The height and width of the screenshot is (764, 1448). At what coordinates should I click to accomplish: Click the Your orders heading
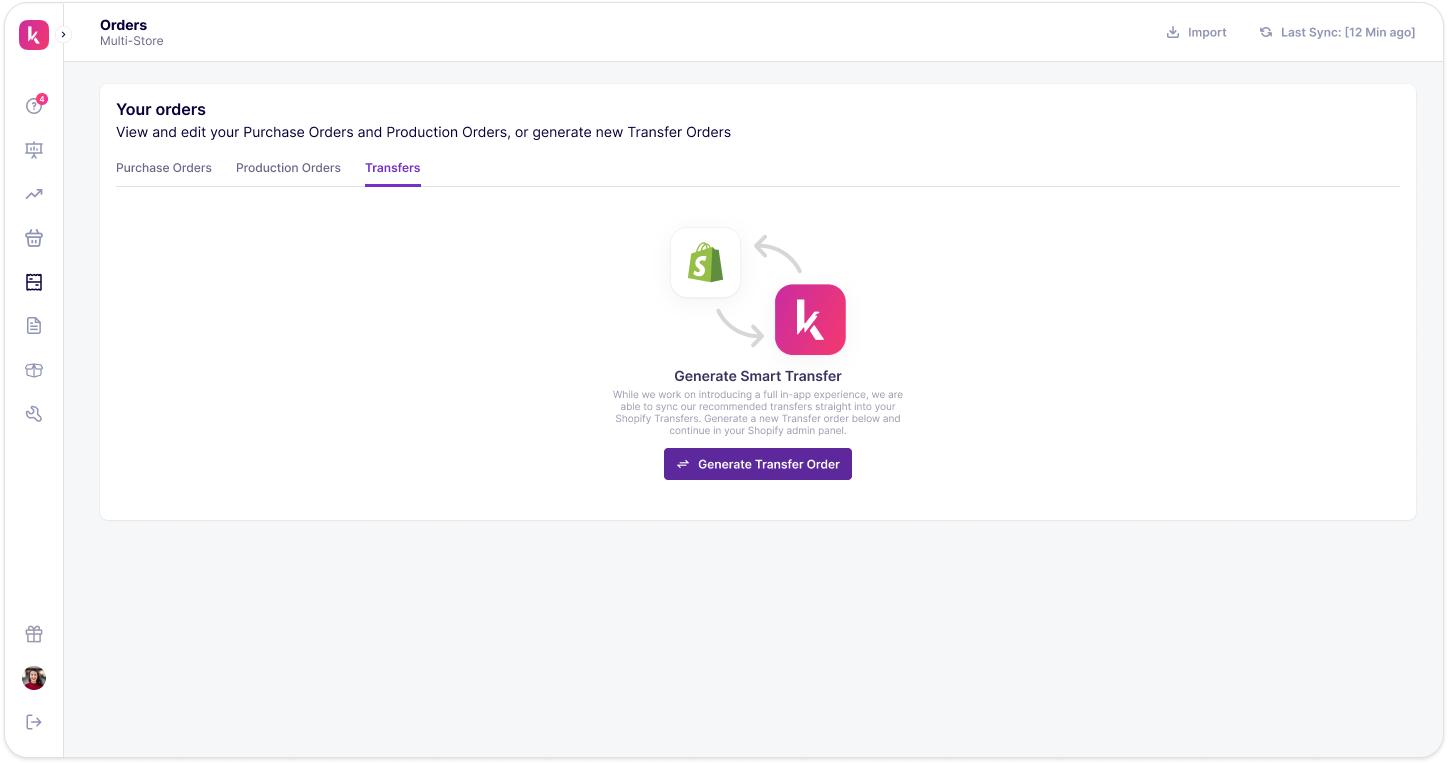(x=161, y=110)
